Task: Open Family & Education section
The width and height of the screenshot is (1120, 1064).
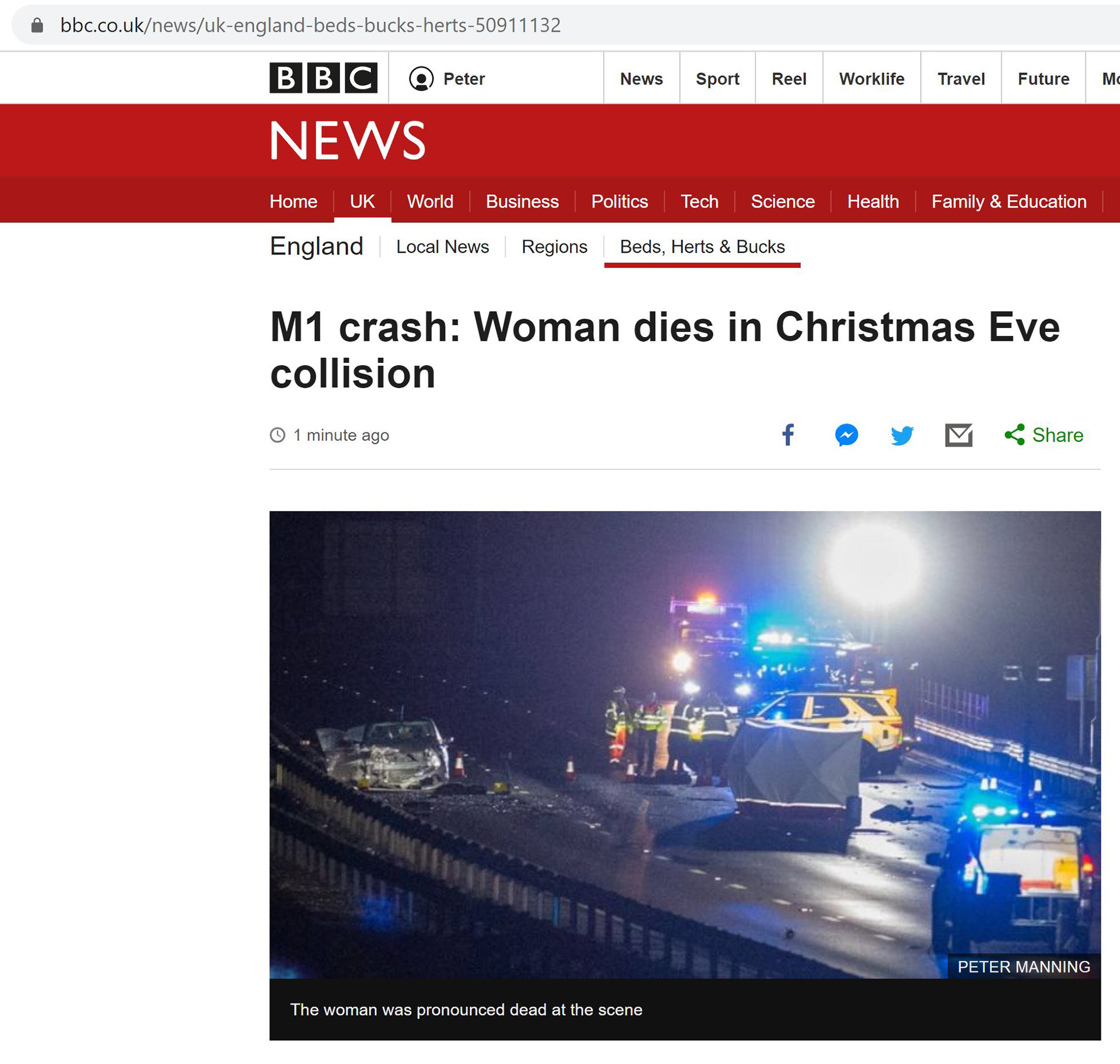Action: [x=1009, y=201]
